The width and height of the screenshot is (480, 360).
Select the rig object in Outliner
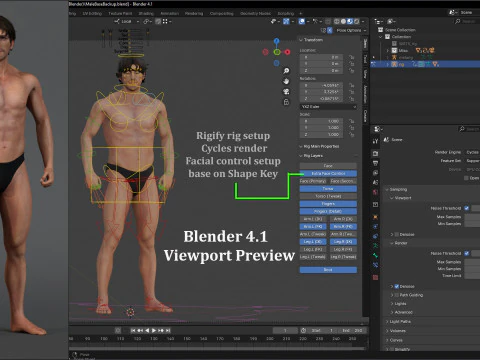click(x=401, y=64)
